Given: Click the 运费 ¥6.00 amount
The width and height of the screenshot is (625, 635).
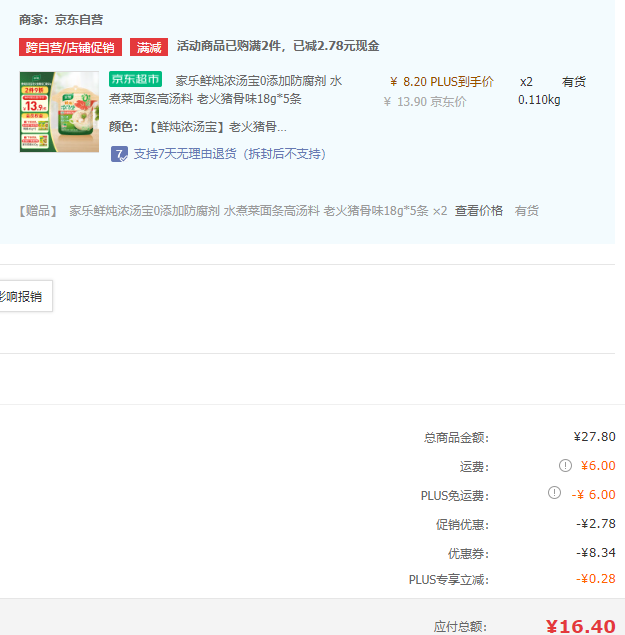Looking at the screenshot, I should 598,466.
